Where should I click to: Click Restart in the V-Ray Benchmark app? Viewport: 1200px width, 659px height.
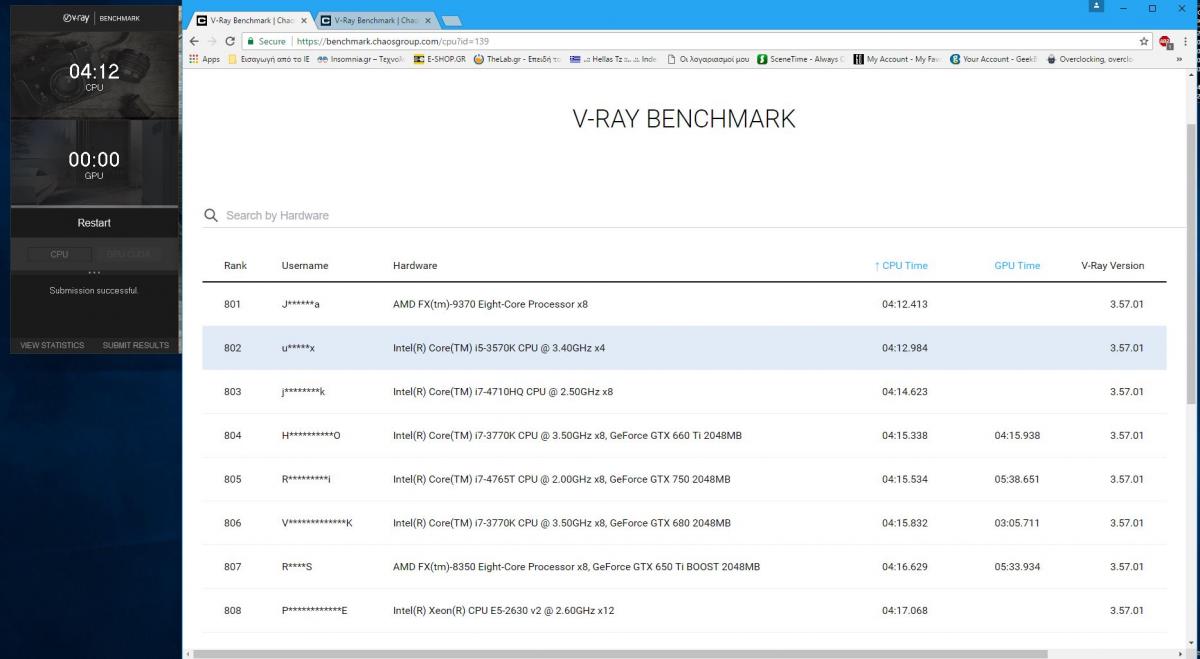point(94,223)
